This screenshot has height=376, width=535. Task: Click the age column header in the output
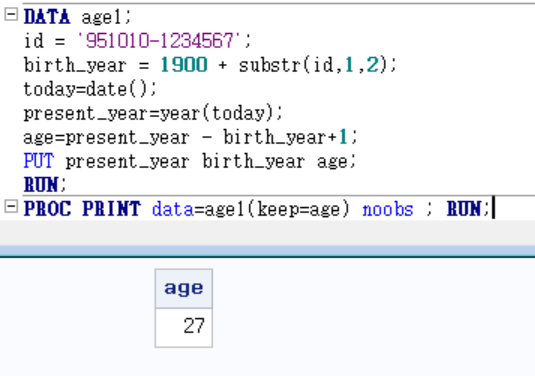[184, 289]
